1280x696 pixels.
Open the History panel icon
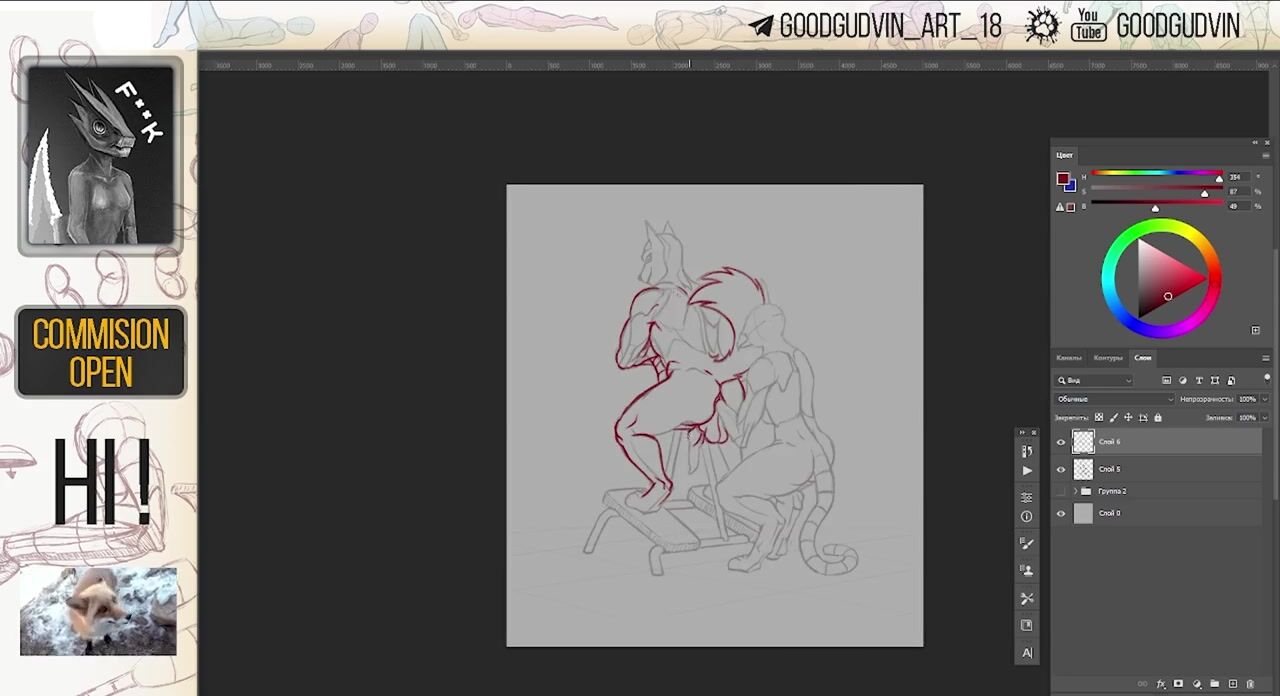coord(1026,452)
